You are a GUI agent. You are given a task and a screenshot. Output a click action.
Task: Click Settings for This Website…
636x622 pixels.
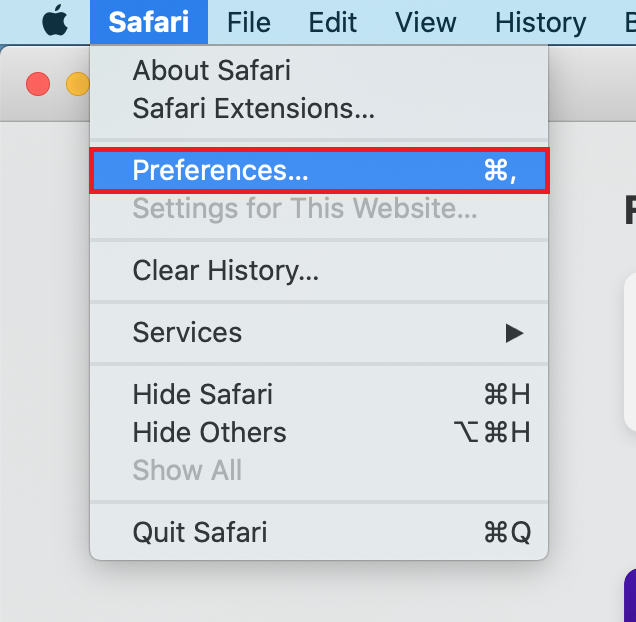click(304, 208)
